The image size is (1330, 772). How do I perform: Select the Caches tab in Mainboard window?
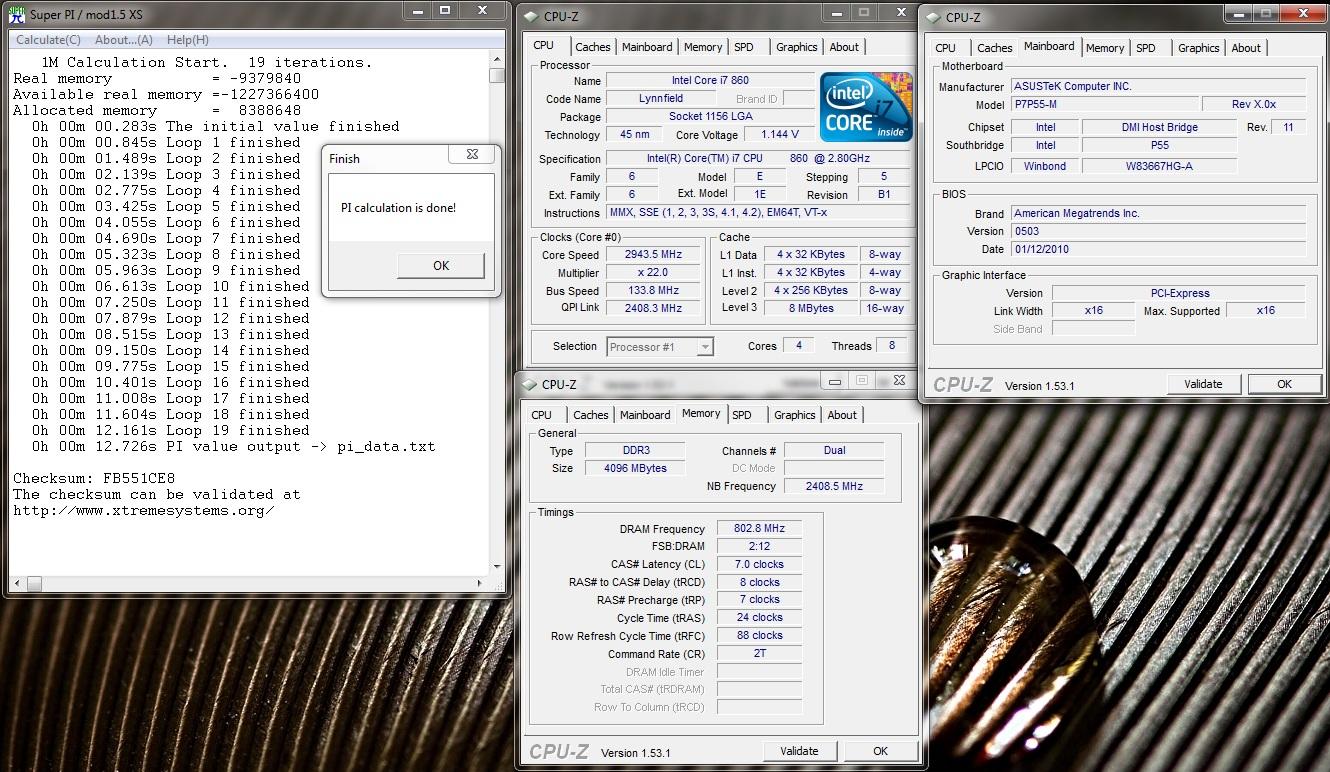995,48
